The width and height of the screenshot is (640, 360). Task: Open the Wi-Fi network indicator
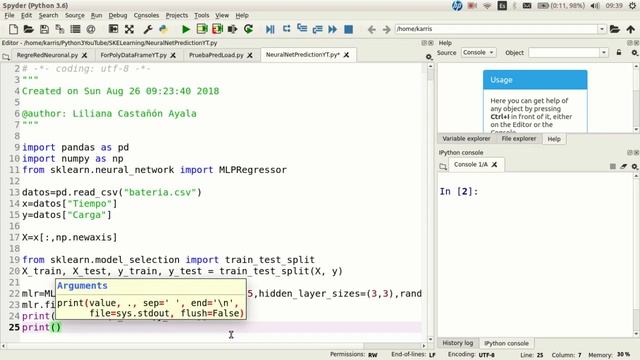[x=487, y=5]
